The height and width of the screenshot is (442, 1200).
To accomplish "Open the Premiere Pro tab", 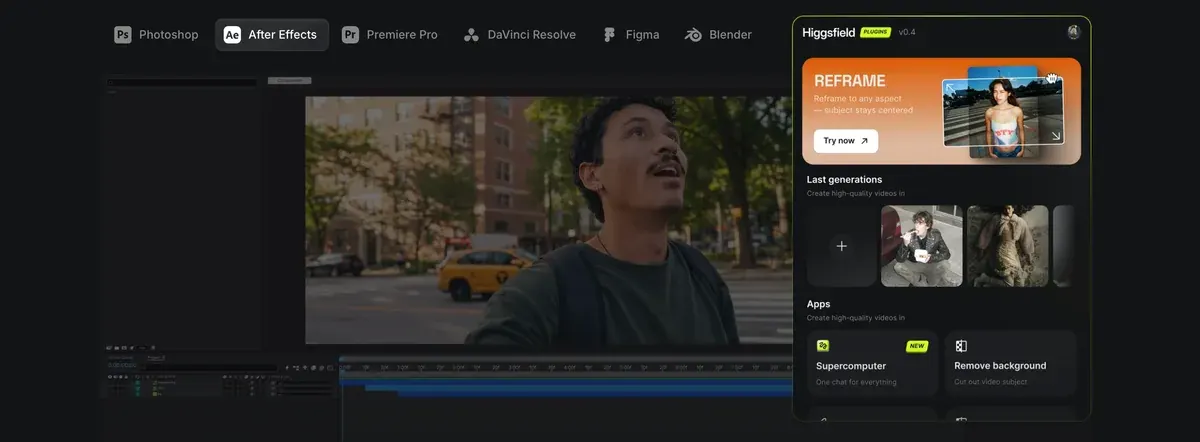I will click(390, 35).
